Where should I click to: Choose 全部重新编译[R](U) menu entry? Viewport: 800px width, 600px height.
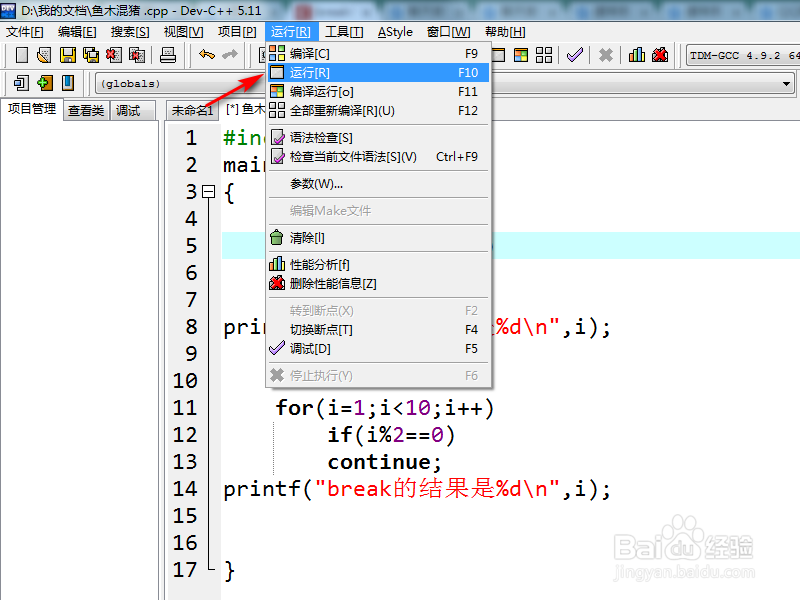[378, 110]
